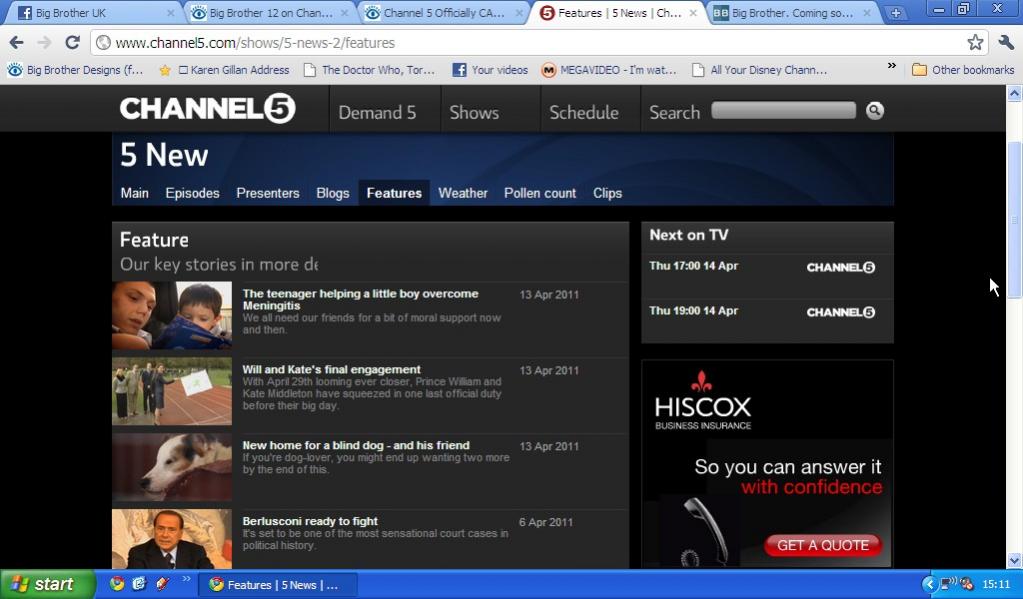Image resolution: width=1023 pixels, height=599 pixels.
Task: Go to the Main section tab
Action: (x=134, y=193)
